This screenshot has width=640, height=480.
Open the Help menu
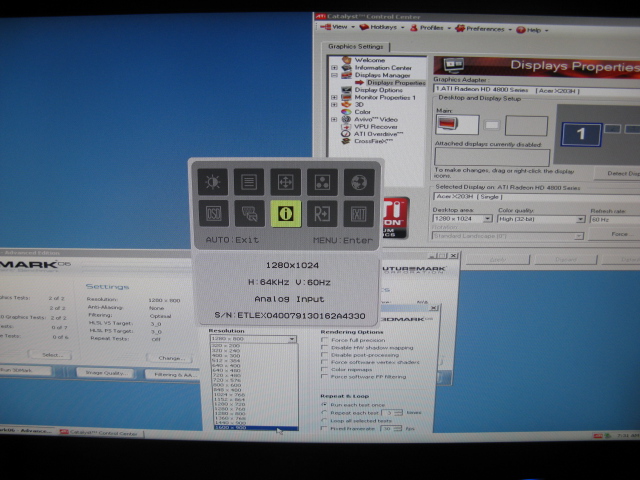(x=532, y=30)
